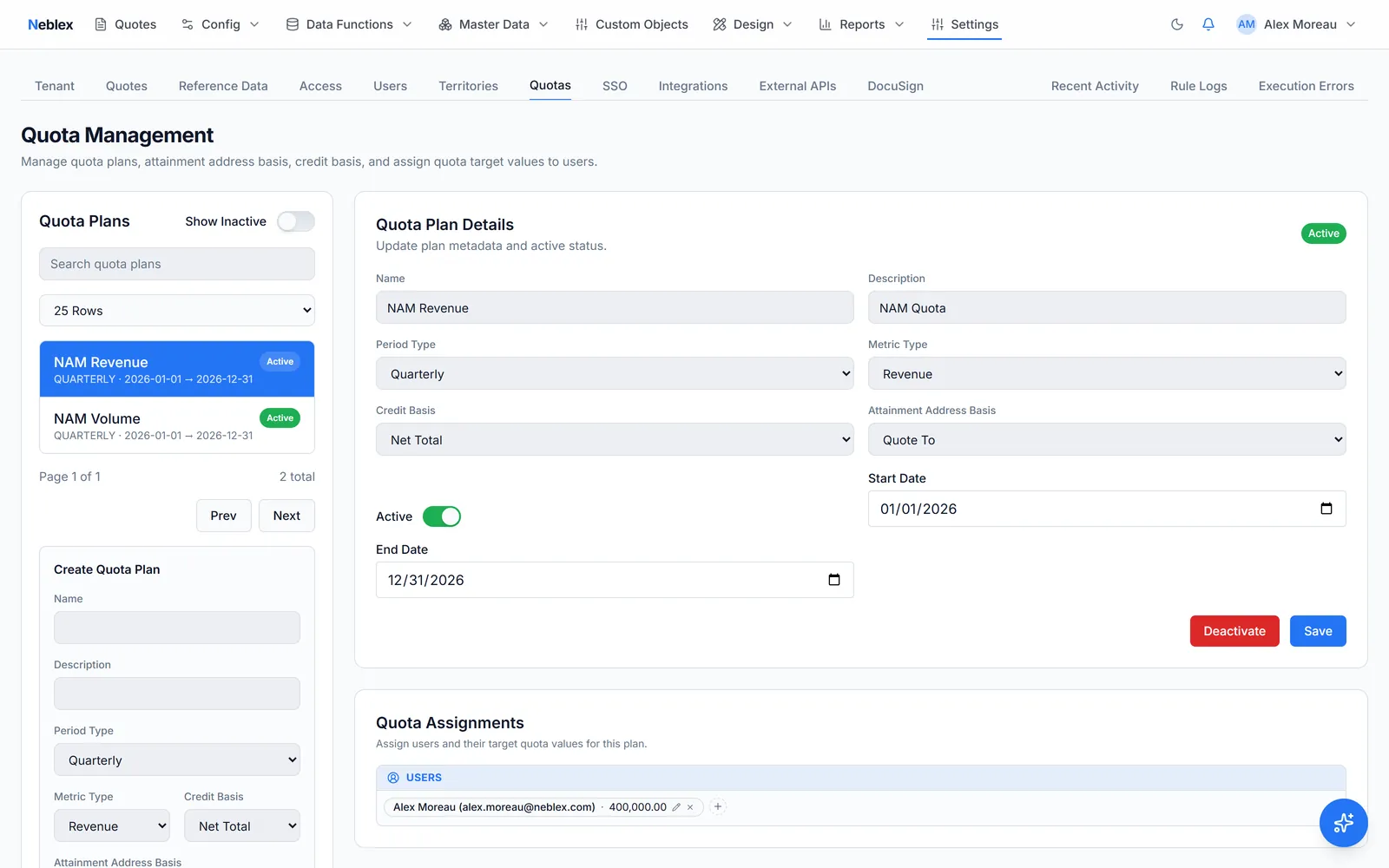The height and width of the screenshot is (868, 1389).
Task: Switch to the SSO tab
Action: click(615, 86)
